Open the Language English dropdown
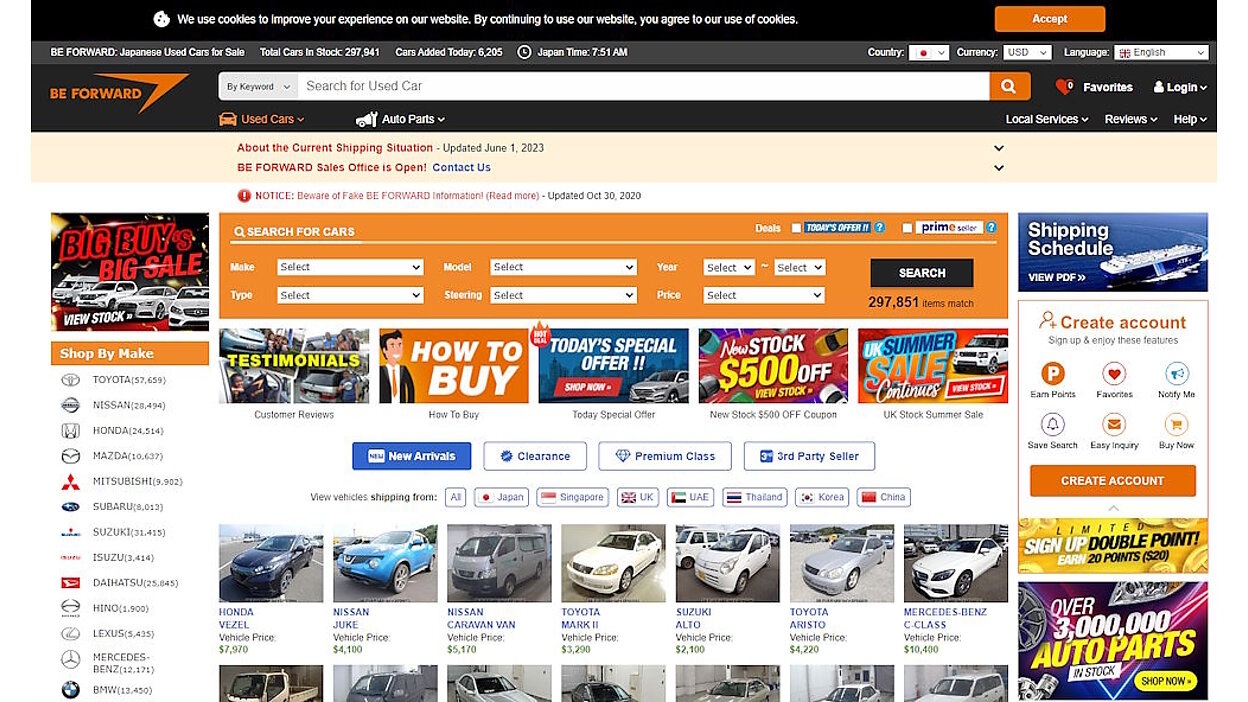Screen dimensions: 1248x702 point(1161,52)
